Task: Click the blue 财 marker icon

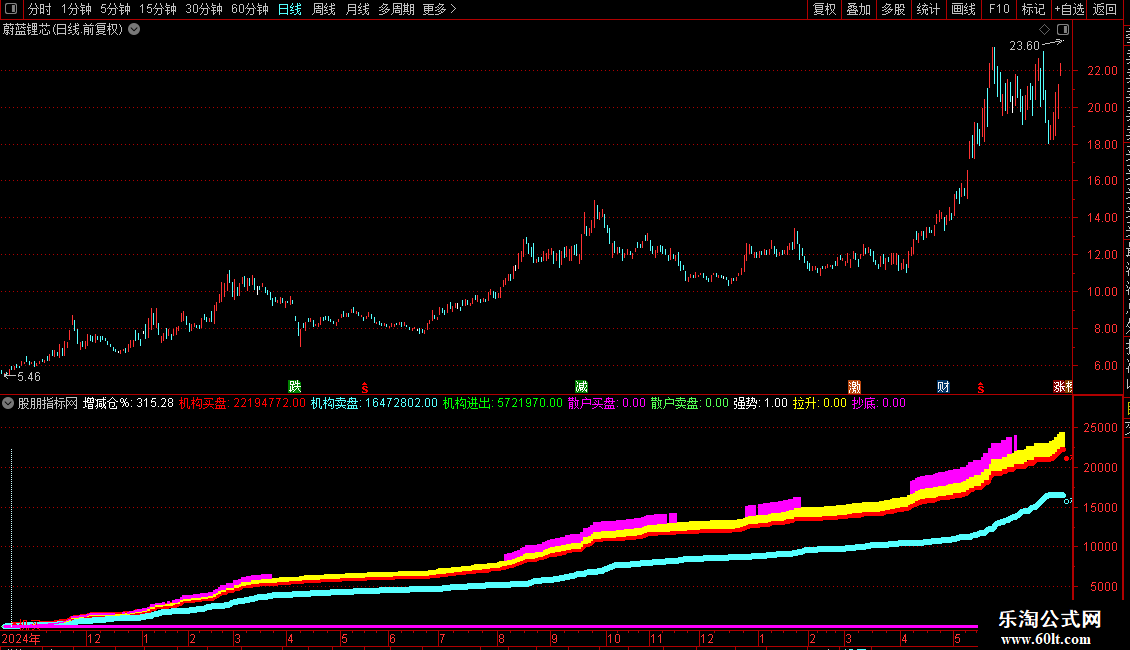Action: click(943, 387)
